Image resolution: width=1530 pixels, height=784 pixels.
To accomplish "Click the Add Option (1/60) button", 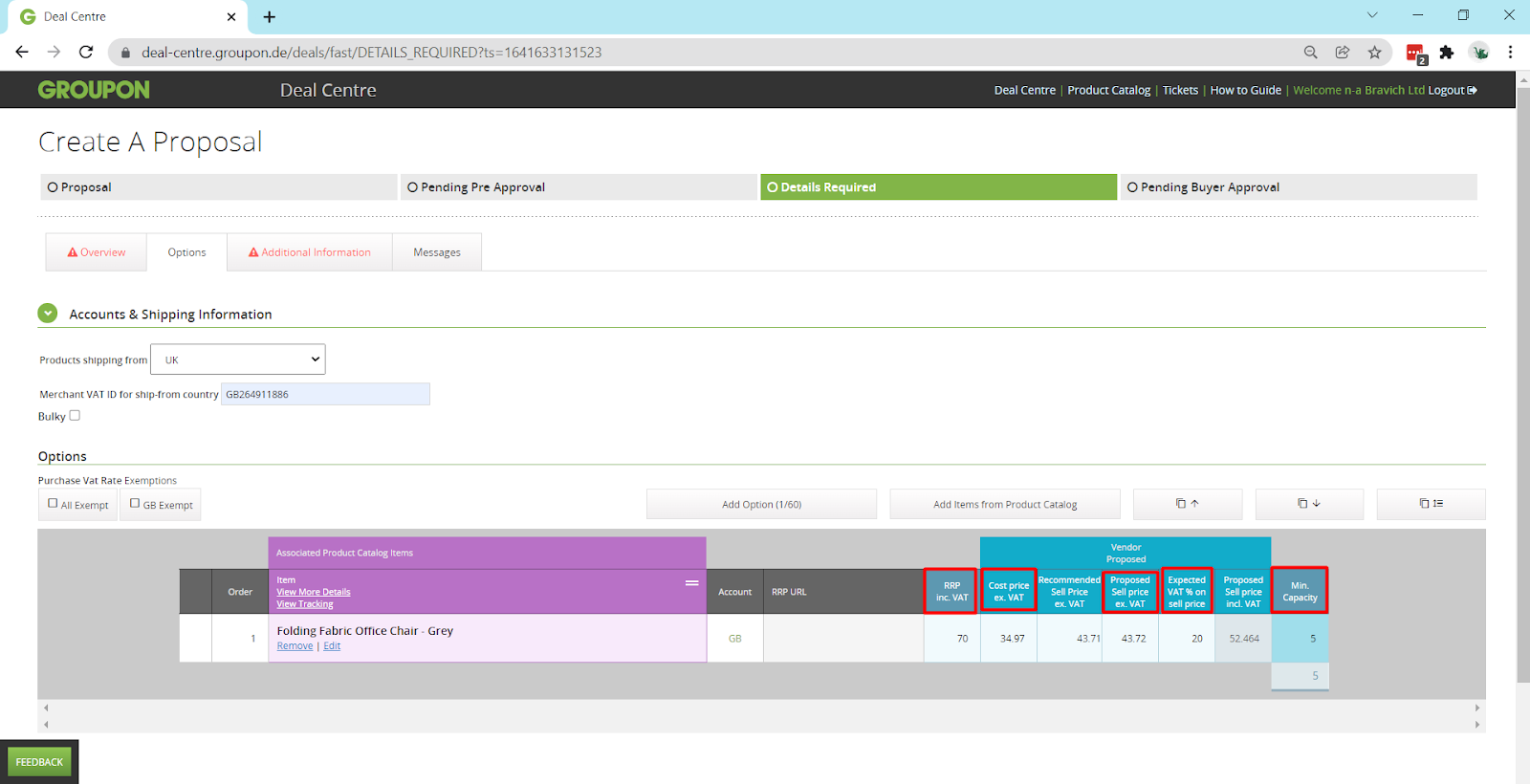I will pos(761,504).
